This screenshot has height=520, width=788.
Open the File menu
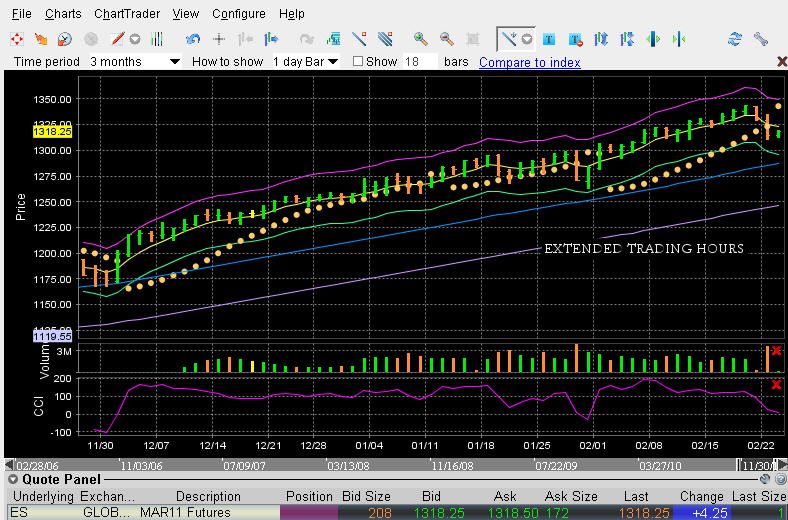(22, 14)
